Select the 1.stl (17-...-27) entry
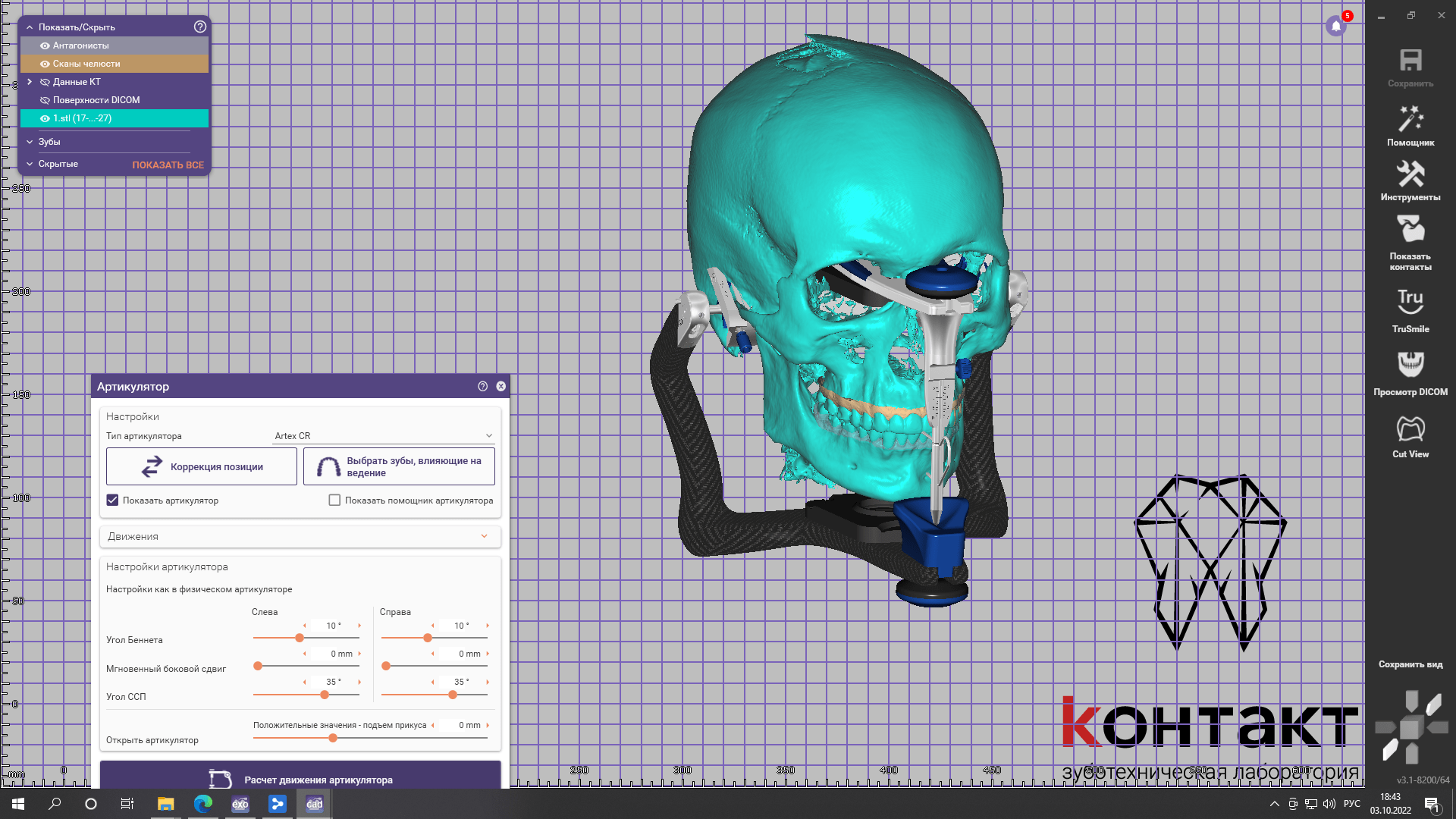Viewport: 1456px width, 819px height. (x=82, y=118)
